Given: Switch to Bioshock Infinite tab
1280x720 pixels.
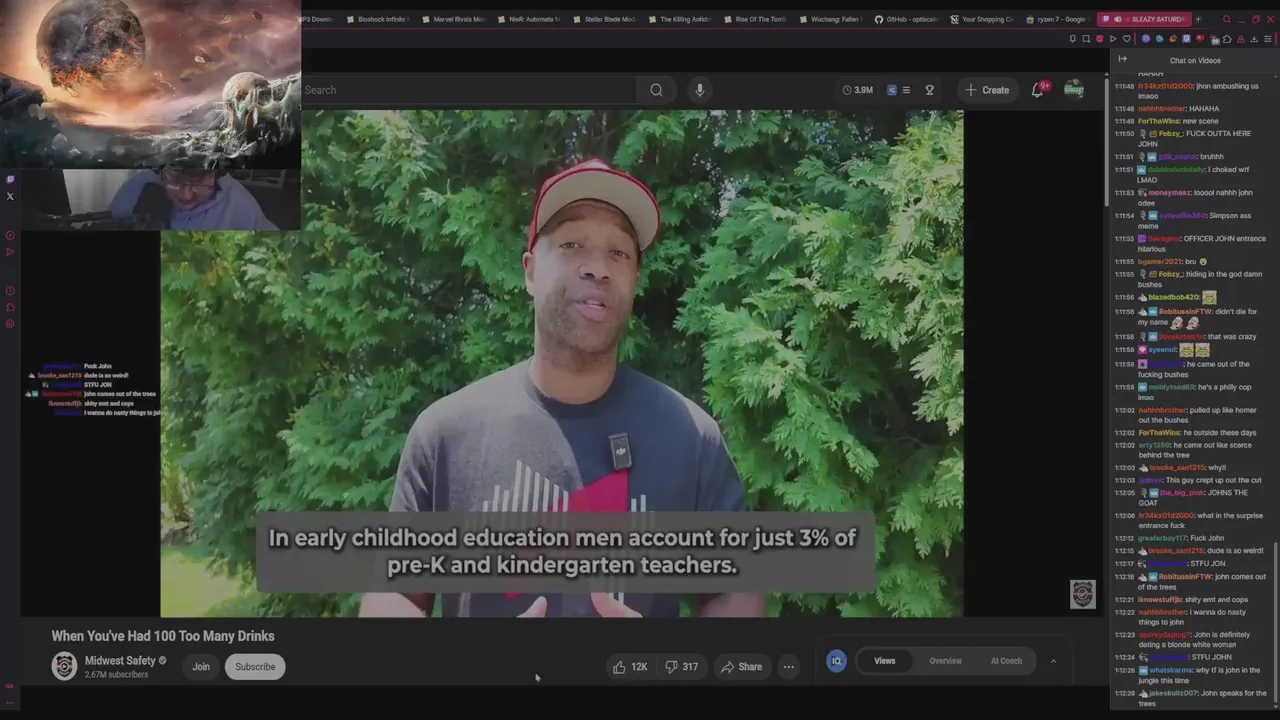Looking at the screenshot, I should [x=380, y=19].
